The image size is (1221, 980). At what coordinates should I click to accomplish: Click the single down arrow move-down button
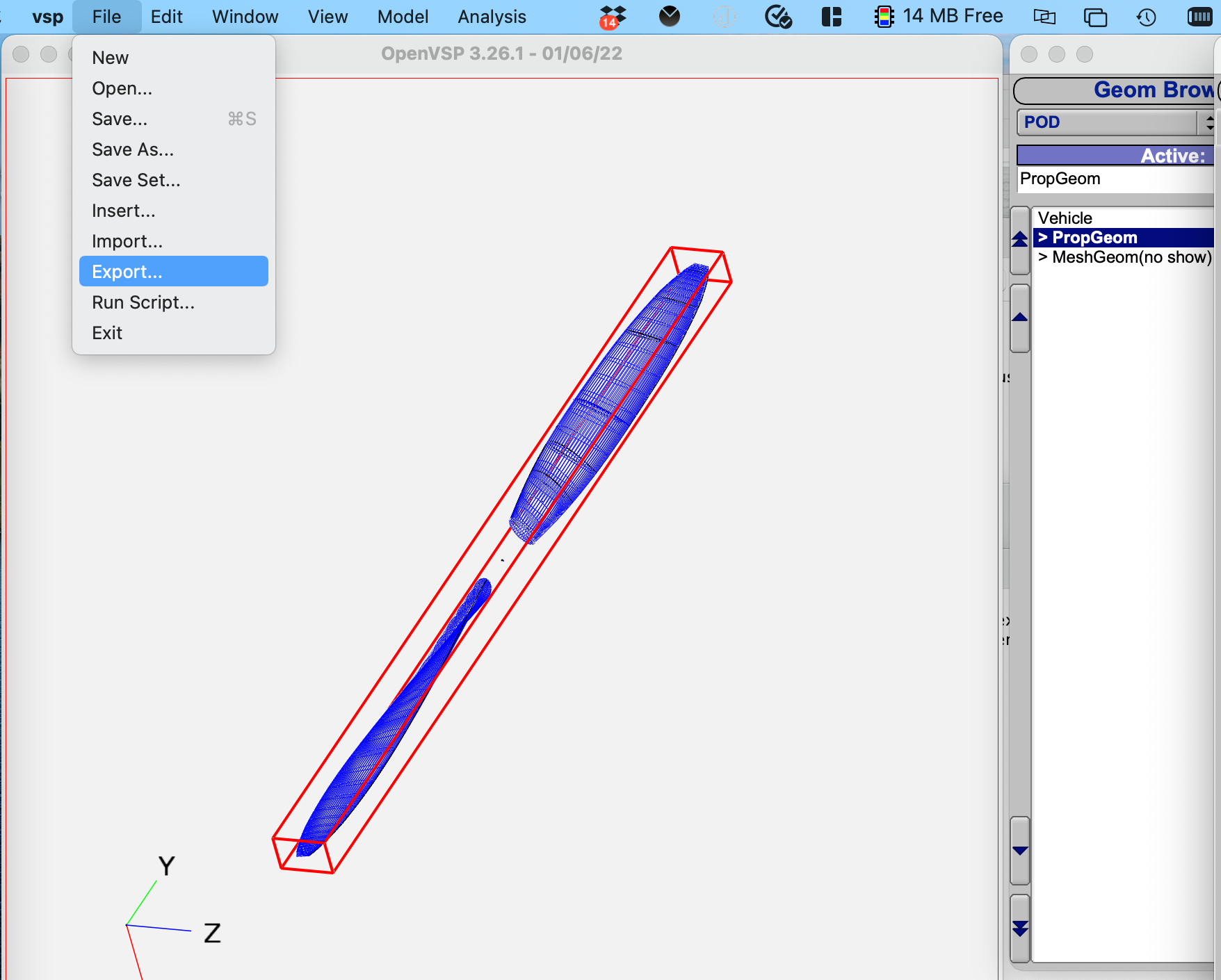(x=1019, y=851)
